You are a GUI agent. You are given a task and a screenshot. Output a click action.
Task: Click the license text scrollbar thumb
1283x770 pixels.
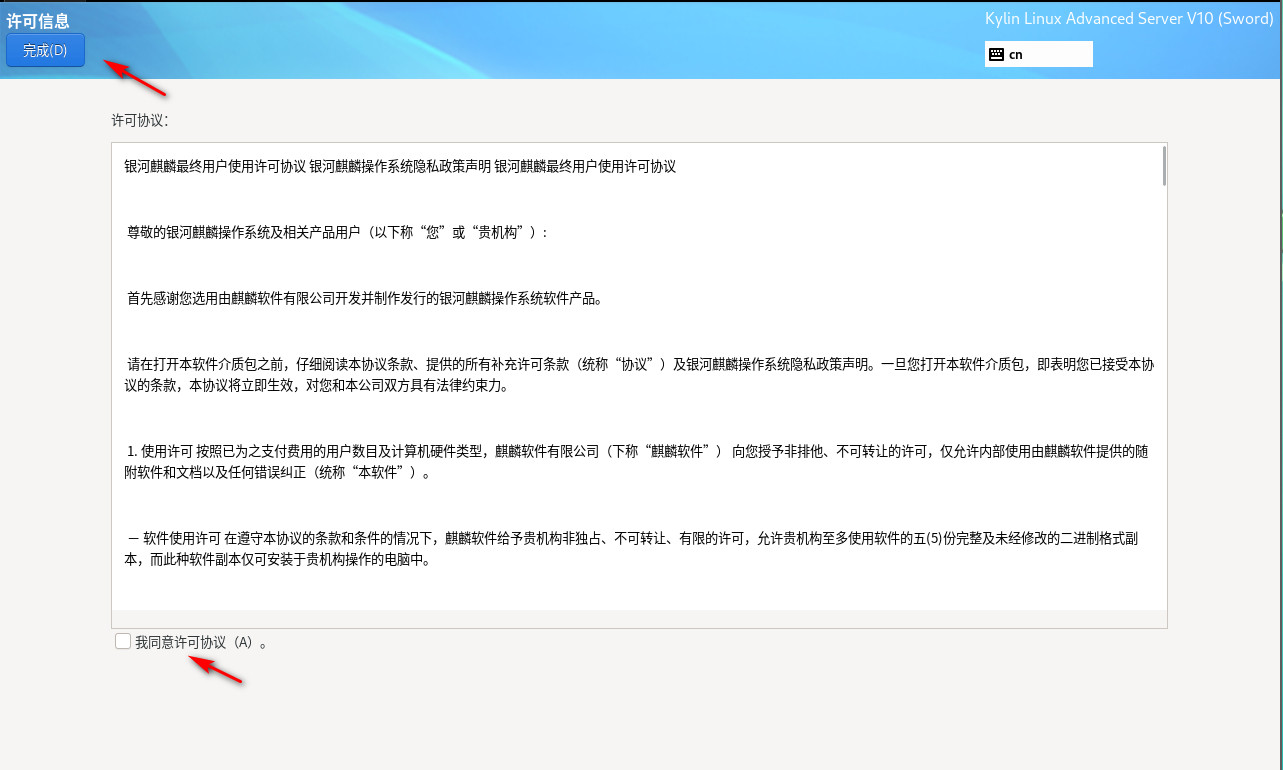(x=1163, y=166)
